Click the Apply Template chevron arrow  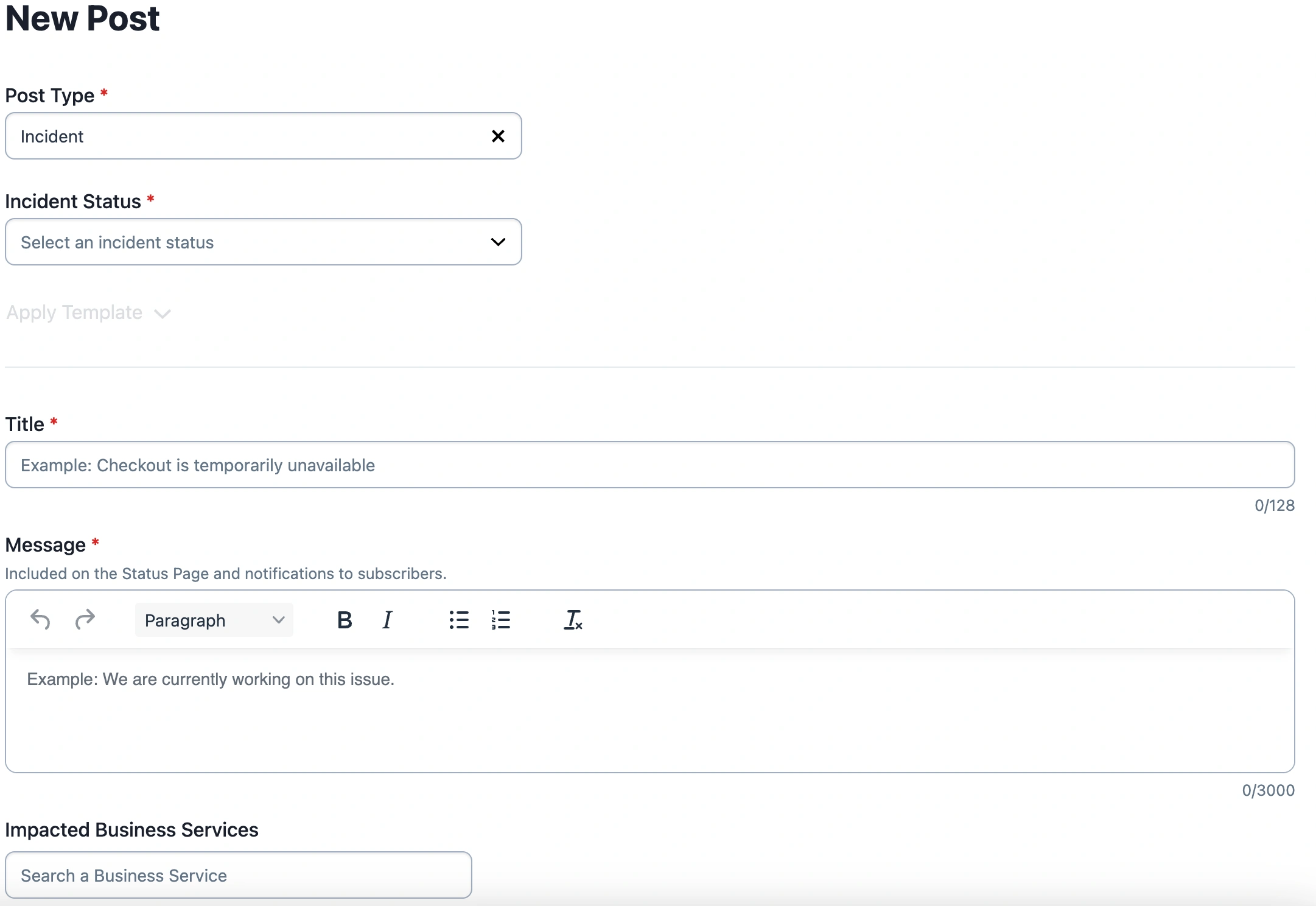point(163,314)
